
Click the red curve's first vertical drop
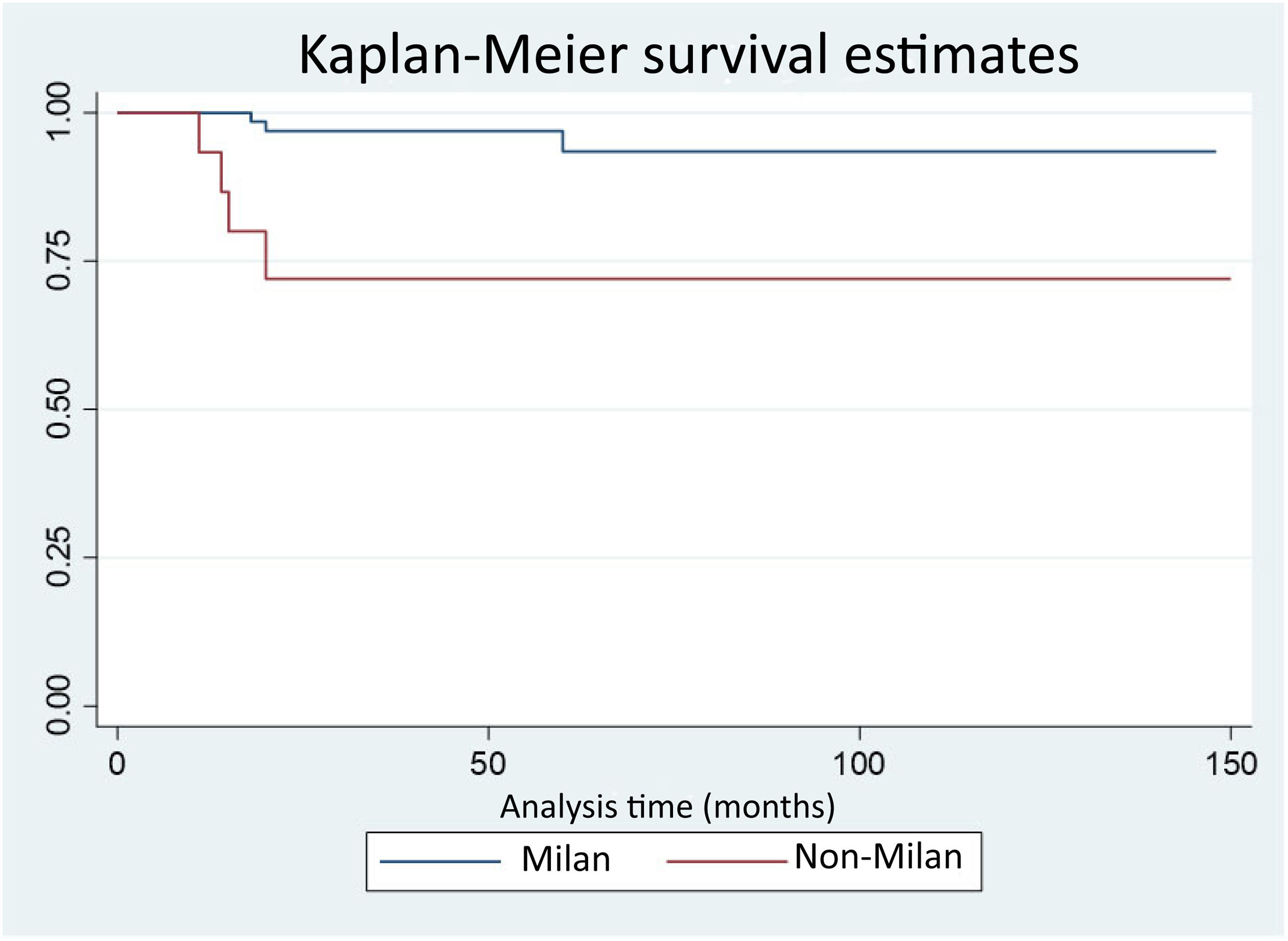pos(199,133)
